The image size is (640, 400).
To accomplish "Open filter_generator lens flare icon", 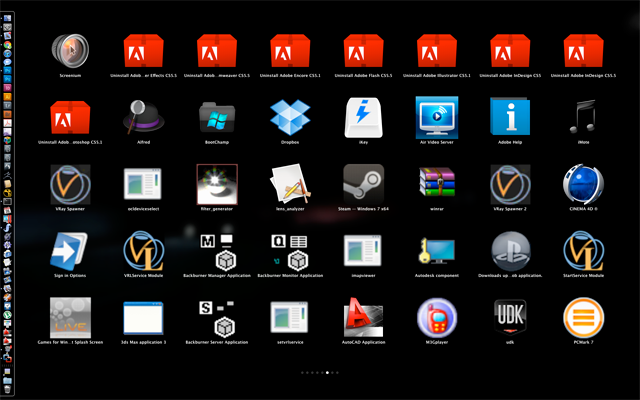I will [217, 184].
